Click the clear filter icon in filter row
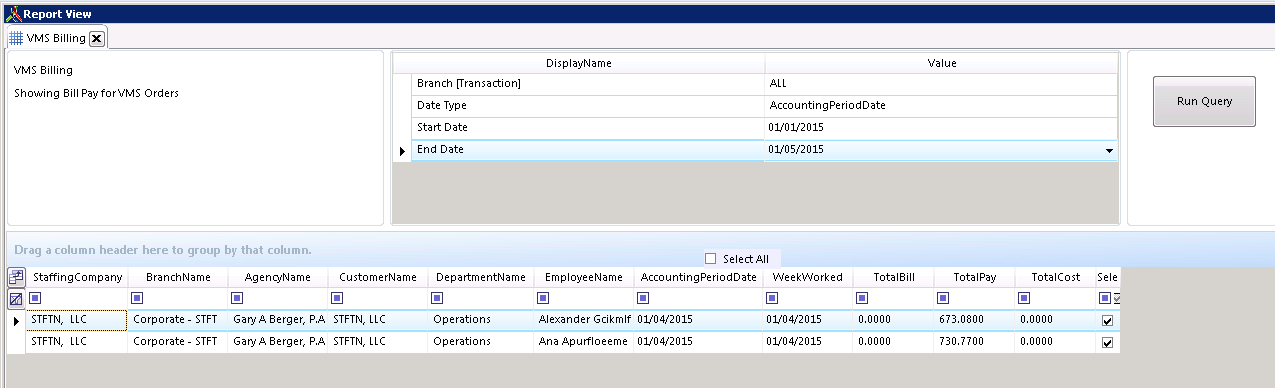This screenshot has height=388, width=1275. (16, 298)
